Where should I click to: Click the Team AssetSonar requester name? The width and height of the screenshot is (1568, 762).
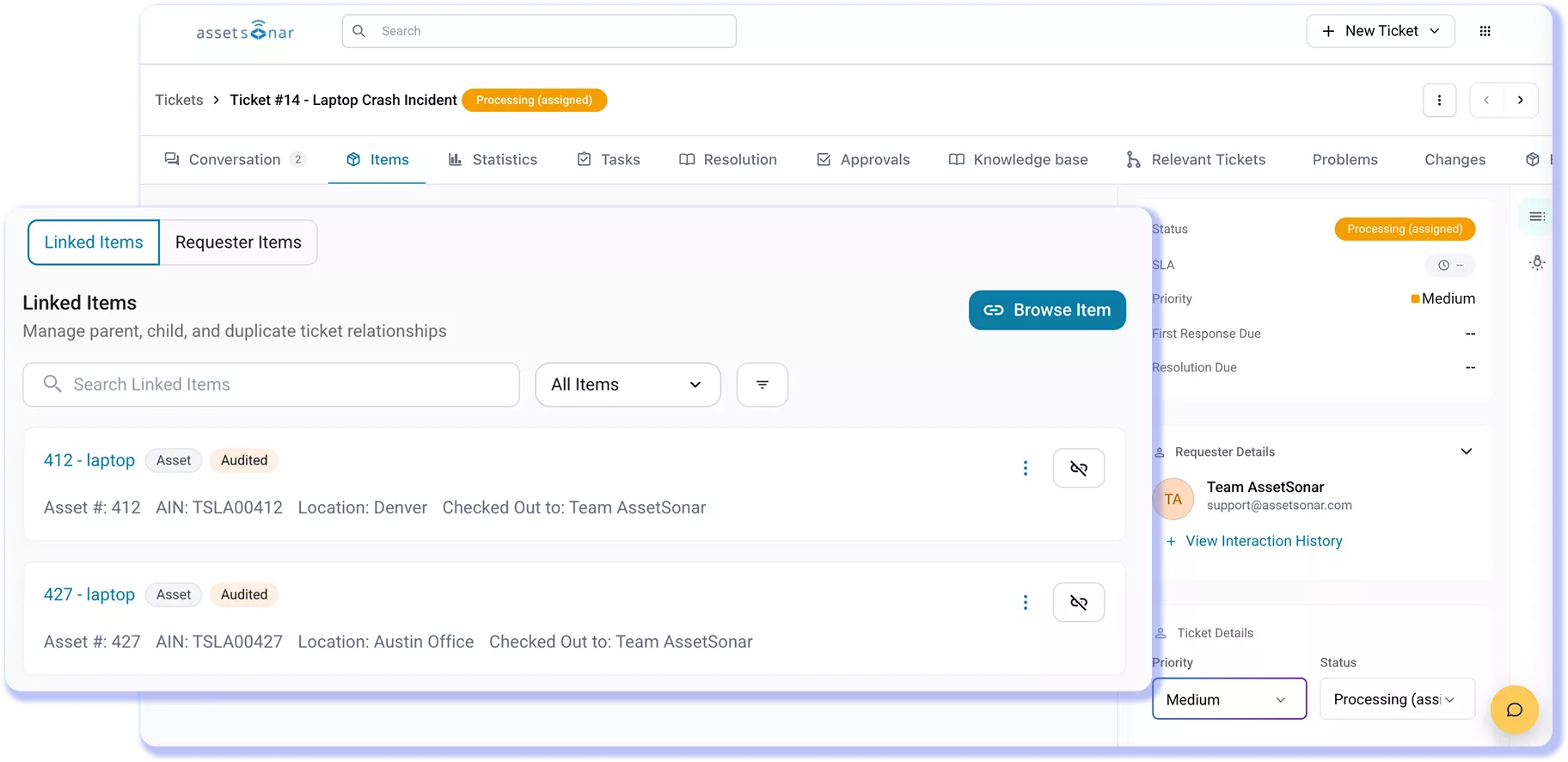(x=1265, y=487)
